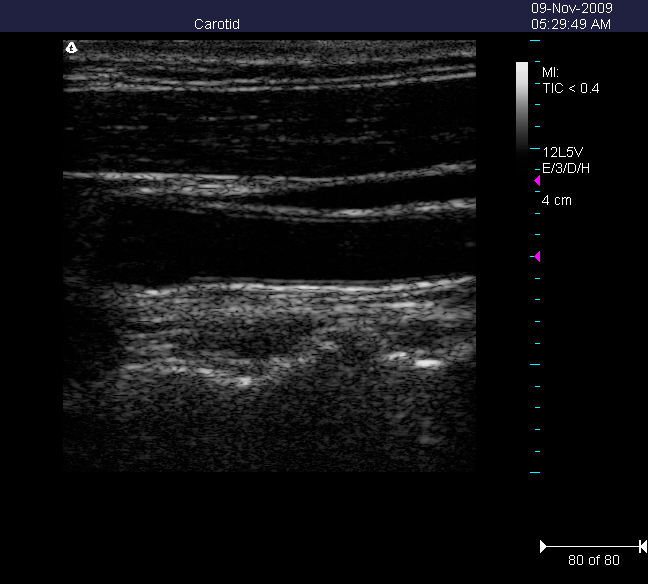Click the topmost cyan depth scale tick

534,41
